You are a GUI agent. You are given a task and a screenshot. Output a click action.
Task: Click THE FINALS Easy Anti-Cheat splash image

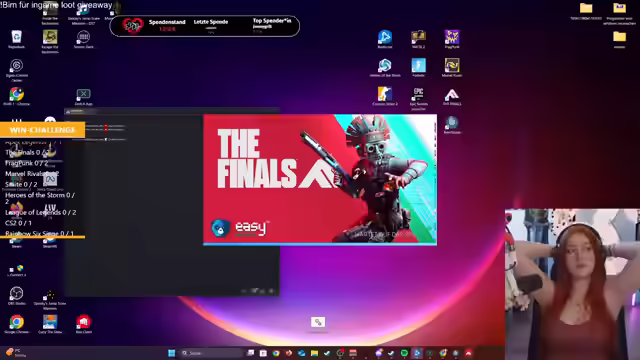[320, 179]
